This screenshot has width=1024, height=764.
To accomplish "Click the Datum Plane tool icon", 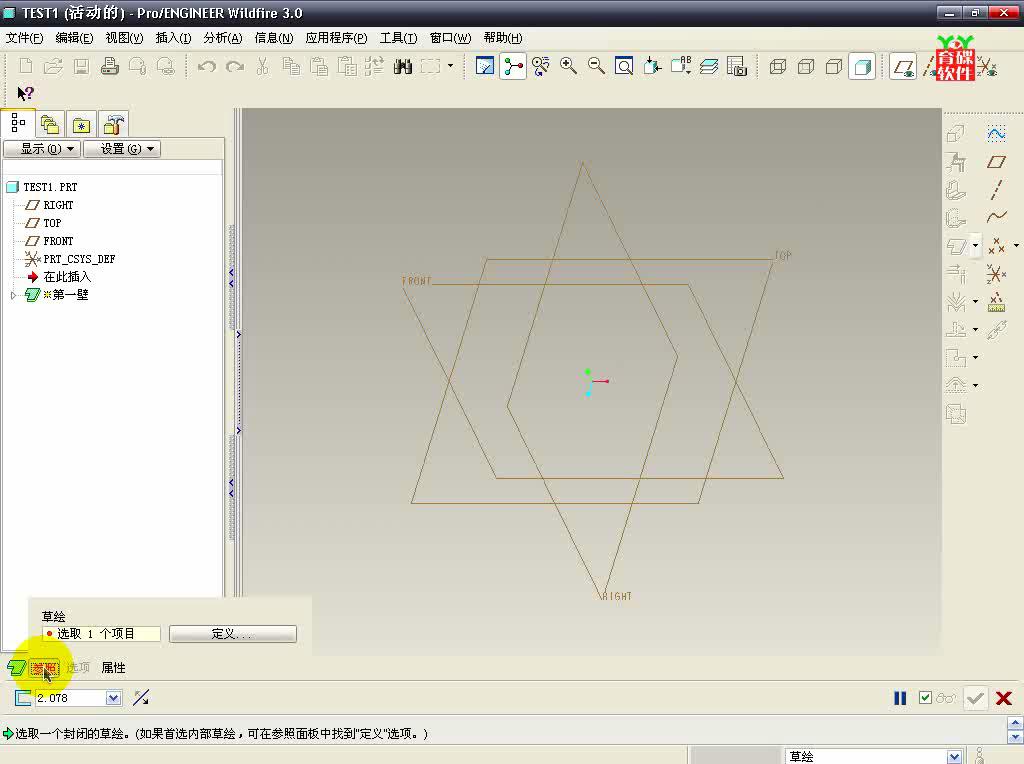I will tap(996, 162).
